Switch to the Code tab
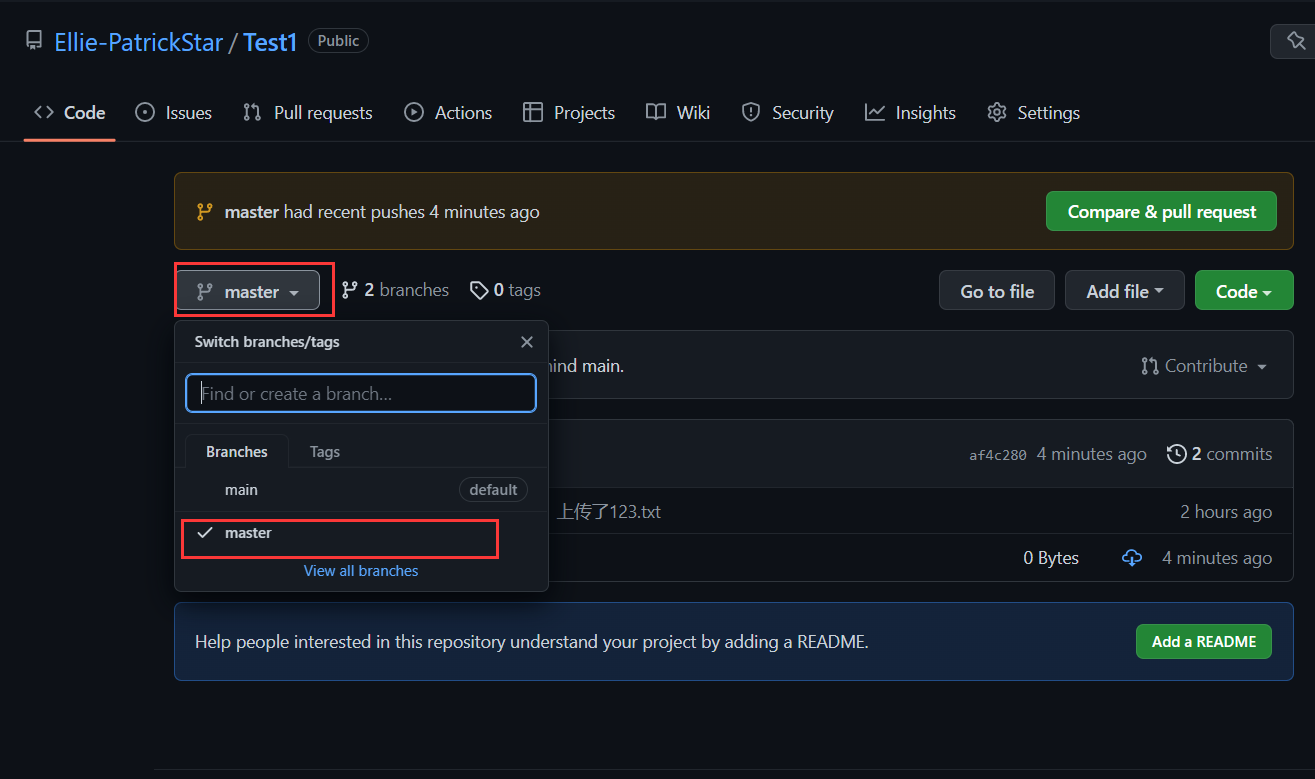This screenshot has height=779, width=1315. (x=70, y=113)
